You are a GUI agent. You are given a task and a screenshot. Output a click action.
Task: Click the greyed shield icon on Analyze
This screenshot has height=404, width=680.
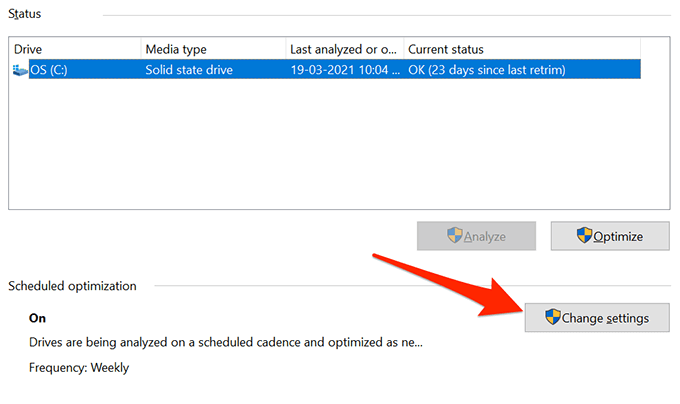click(454, 236)
